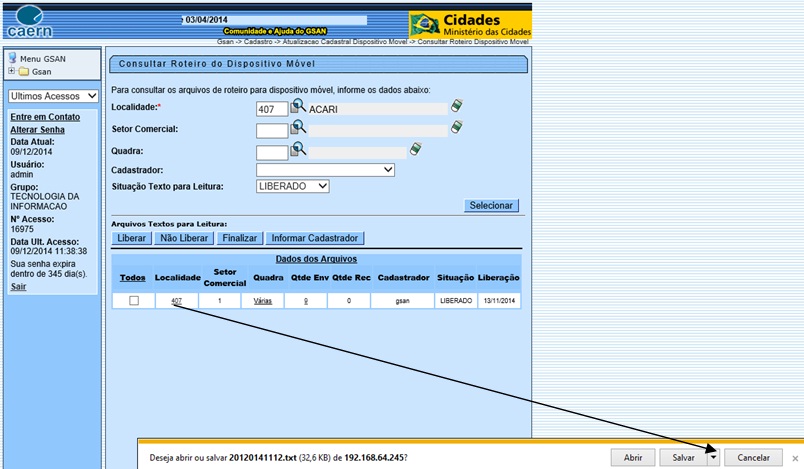Open the Setor Comercial search magnifier icon
The image size is (804, 469).
coord(298,127)
